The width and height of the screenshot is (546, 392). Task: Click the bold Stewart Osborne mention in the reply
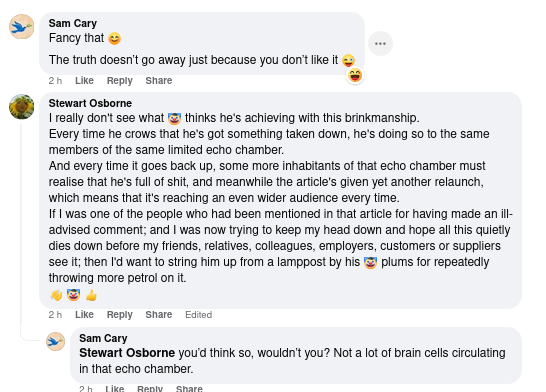(127, 353)
